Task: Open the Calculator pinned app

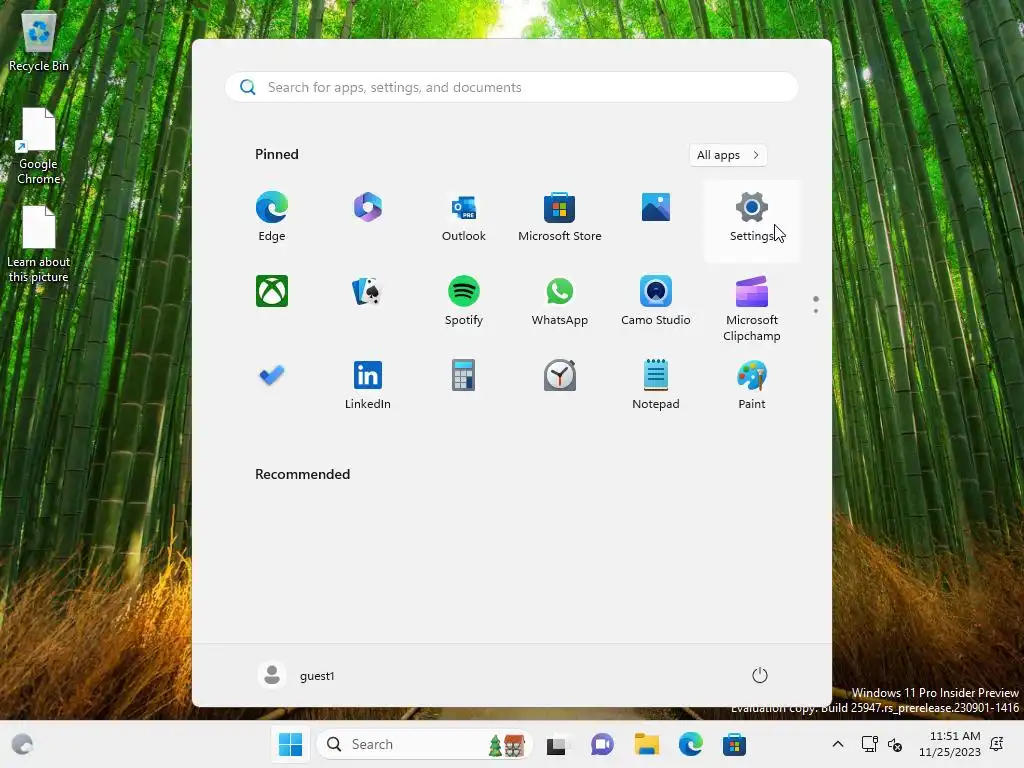Action: 464,375
